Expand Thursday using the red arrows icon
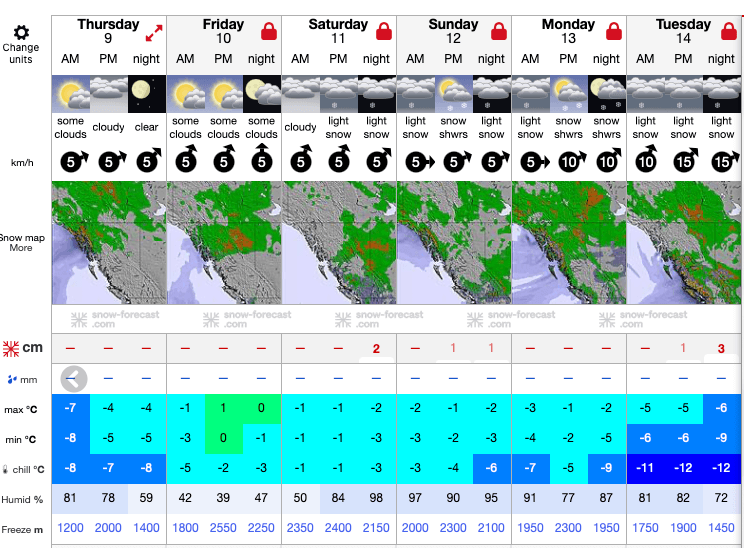744x548 pixels. tap(153, 32)
